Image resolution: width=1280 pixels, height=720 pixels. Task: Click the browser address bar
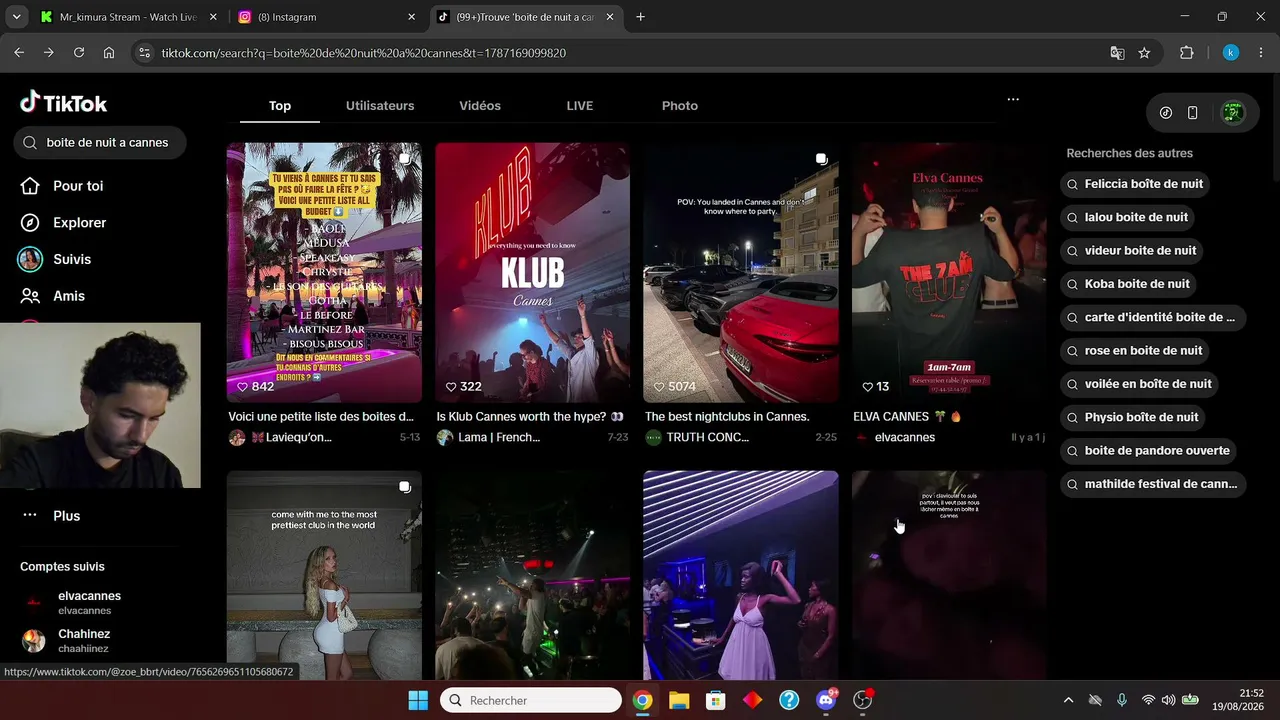pyautogui.click(x=630, y=53)
